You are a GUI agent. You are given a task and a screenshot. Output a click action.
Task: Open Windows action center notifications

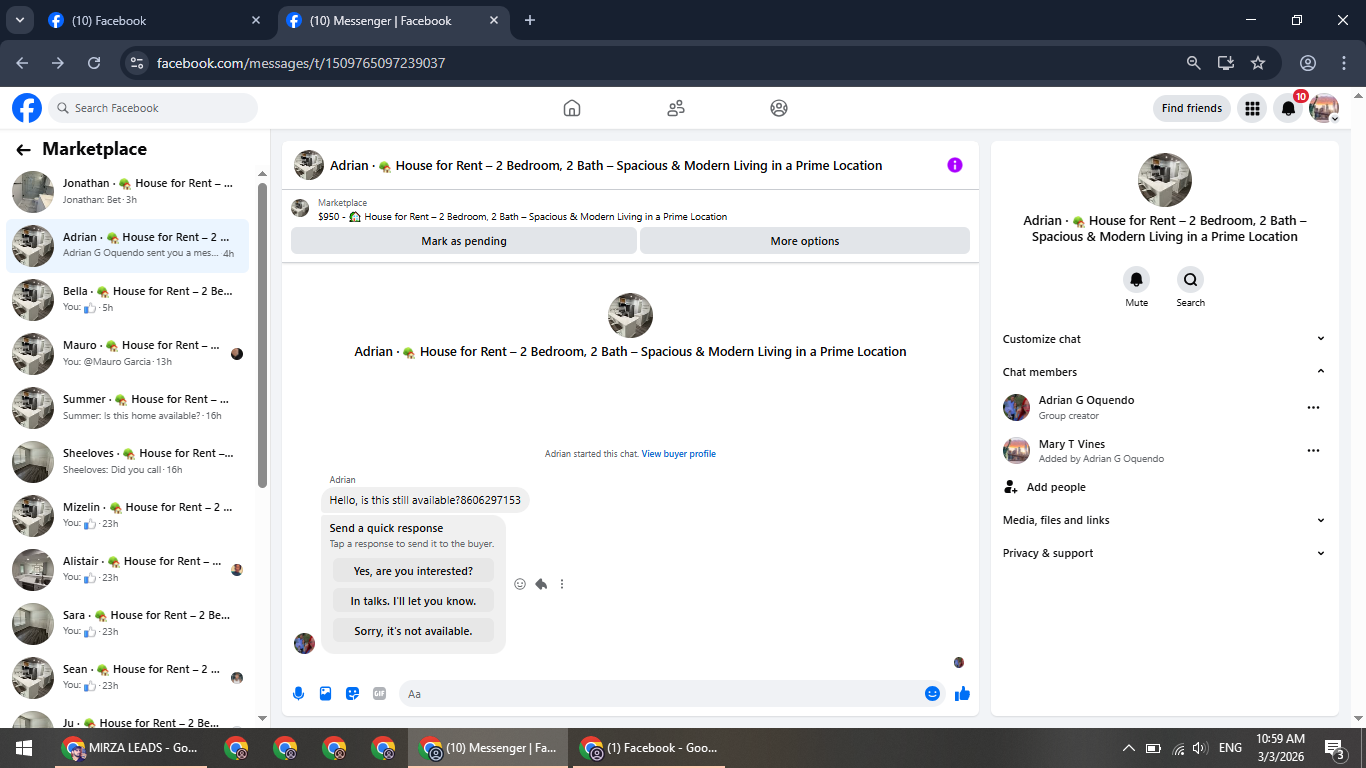point(1334,748)
